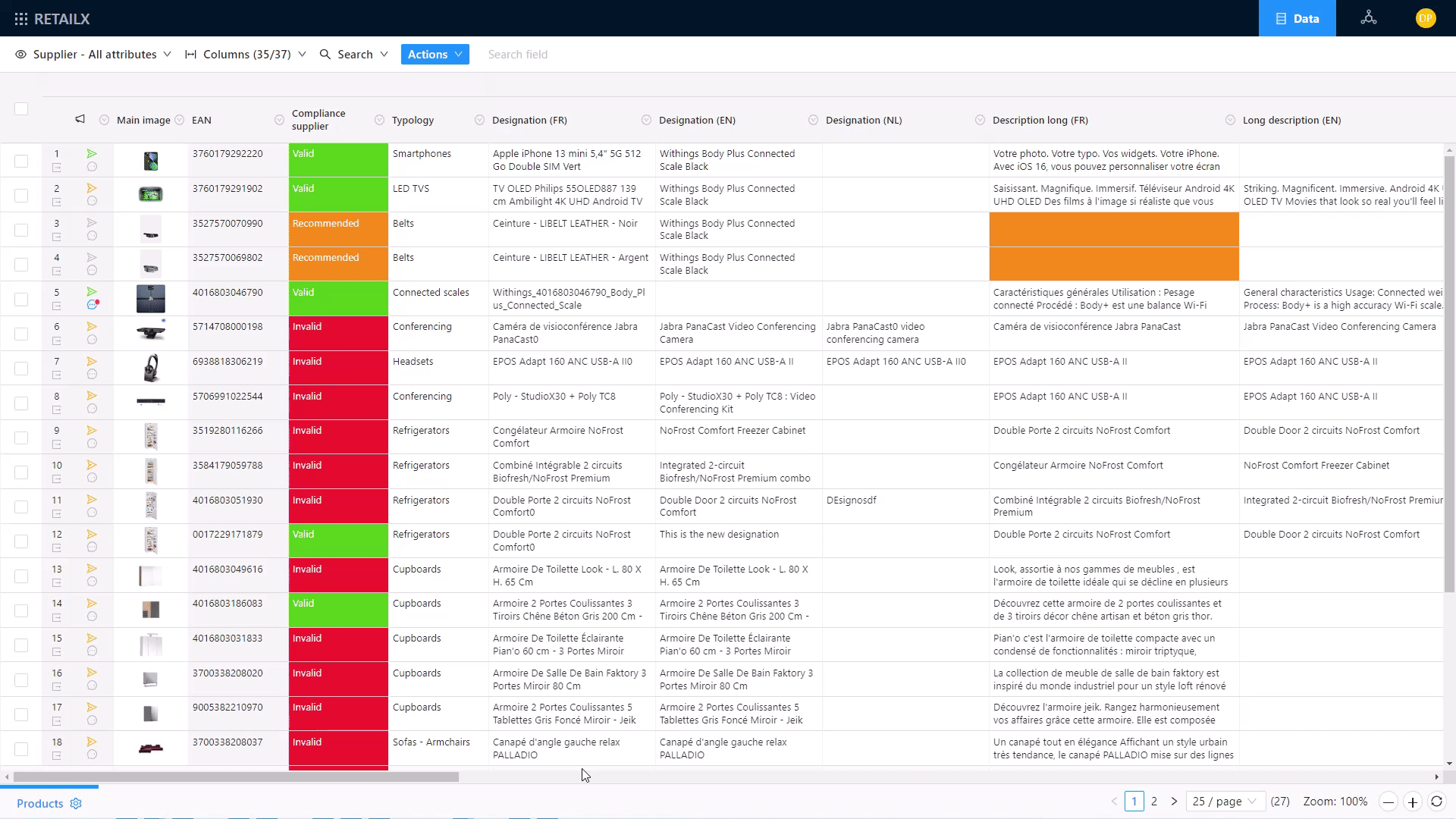The width and height of the screenshot is (1456, 819).
Task: Open the network graph icon in the top bar
Action: pos(1368,18)
